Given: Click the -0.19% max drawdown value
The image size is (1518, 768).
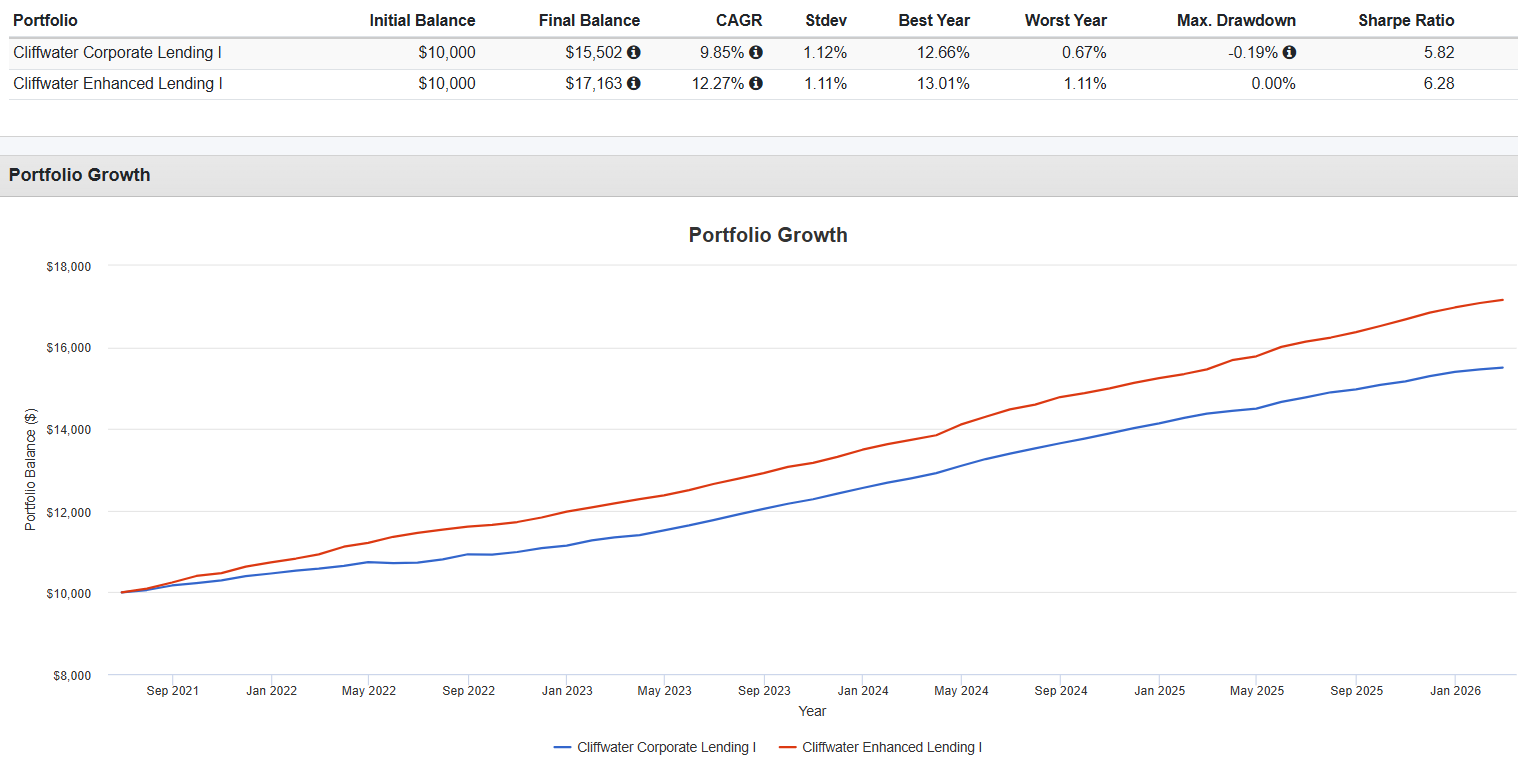Looking at the screenshot, I should click(x=1253, y=53).
